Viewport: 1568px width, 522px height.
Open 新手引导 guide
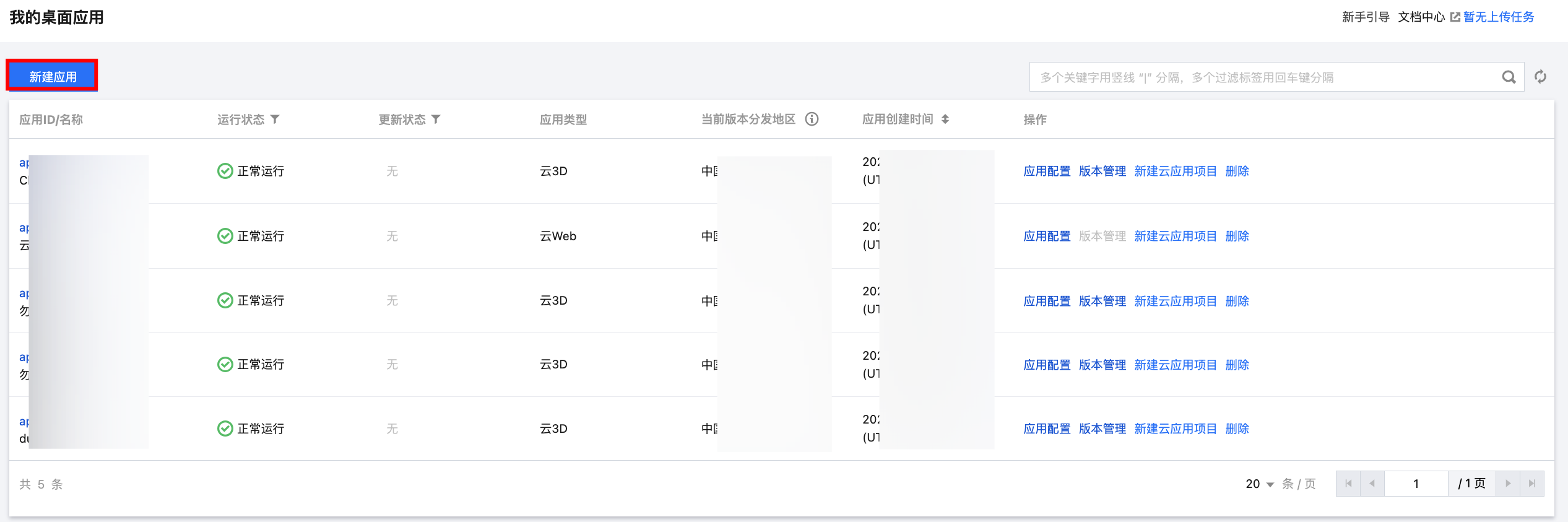1366,17
